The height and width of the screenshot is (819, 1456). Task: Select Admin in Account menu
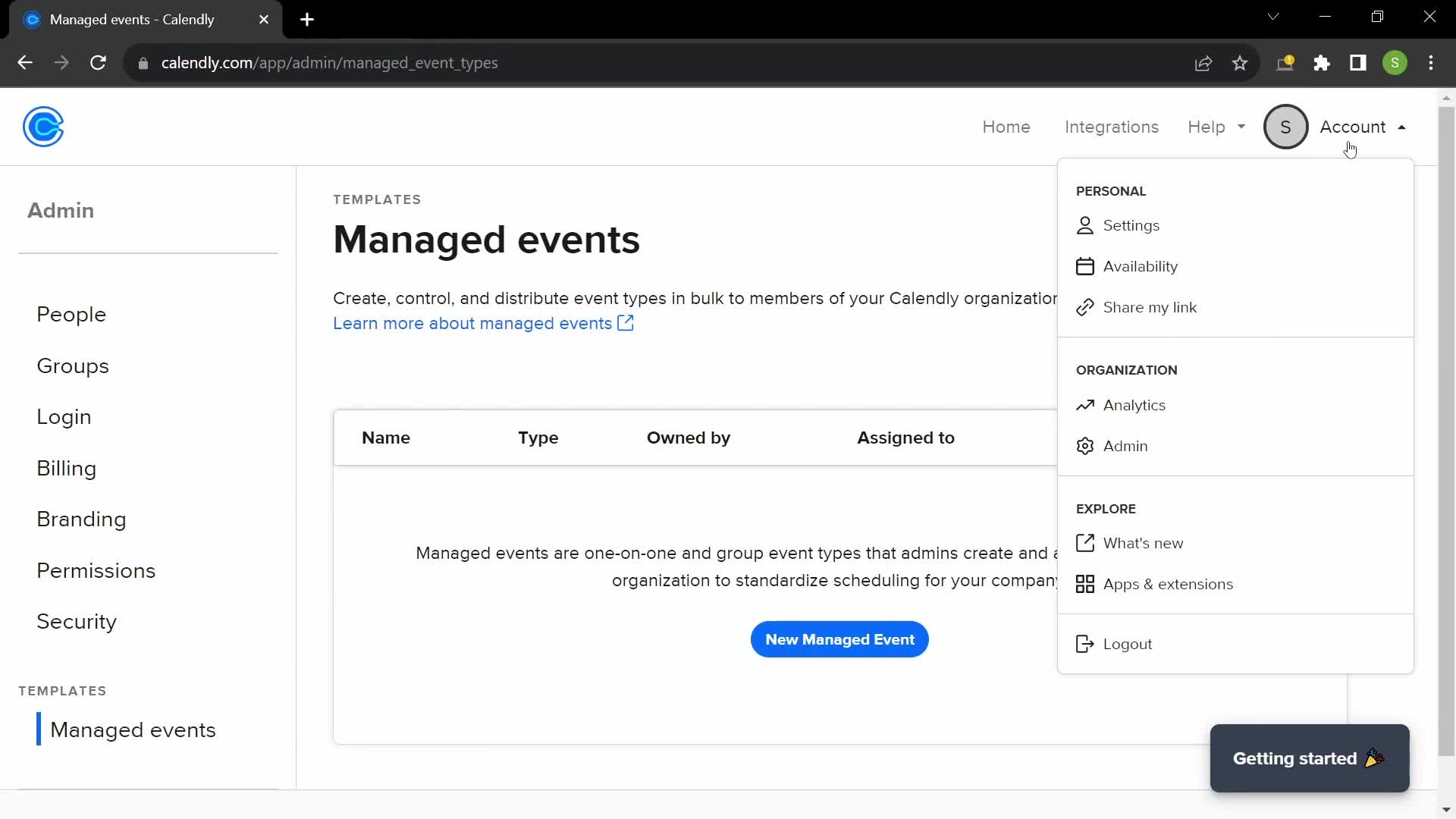point(1235,446)
